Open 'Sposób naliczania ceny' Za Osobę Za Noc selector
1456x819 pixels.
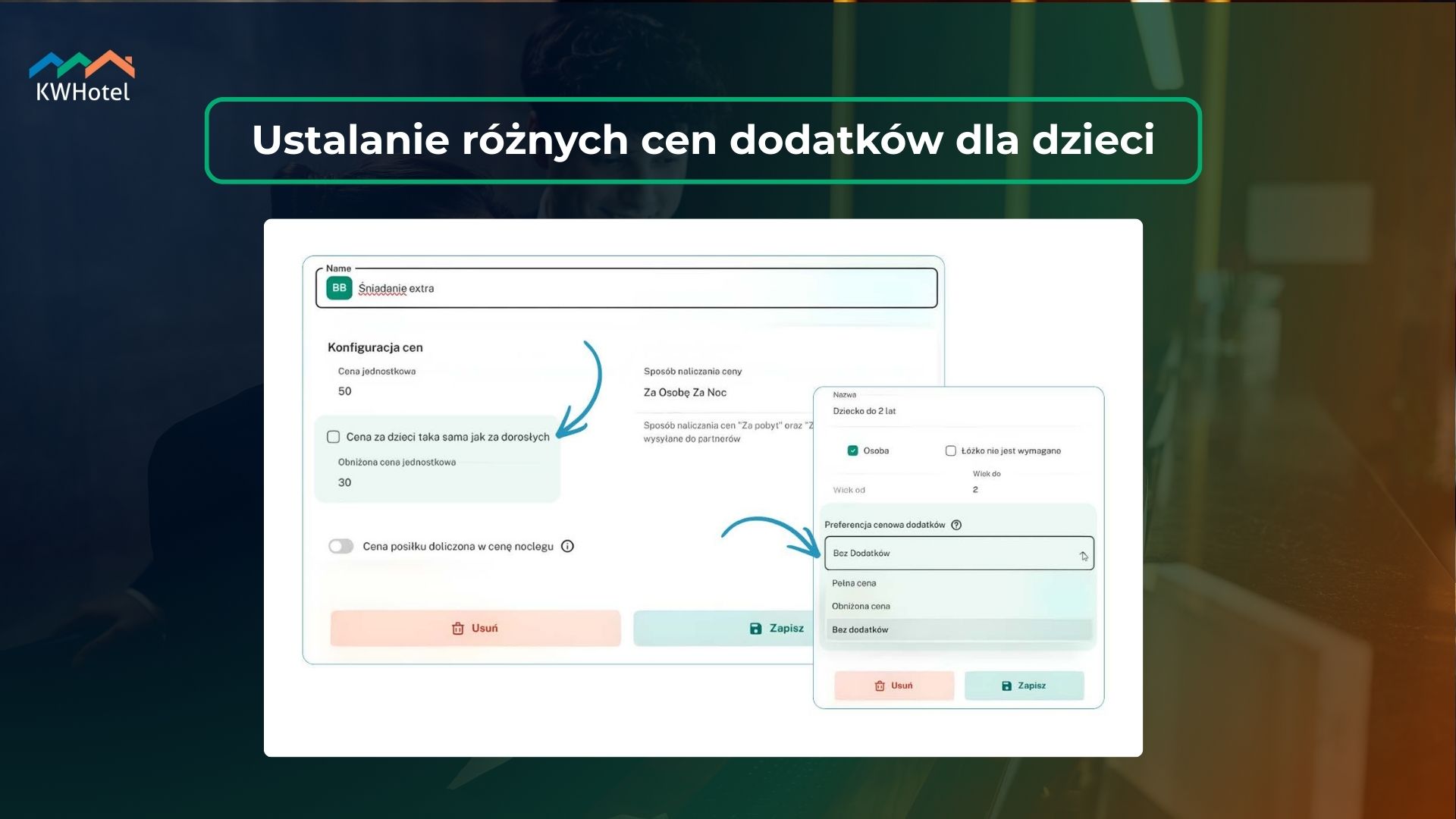tap(685, 393)
